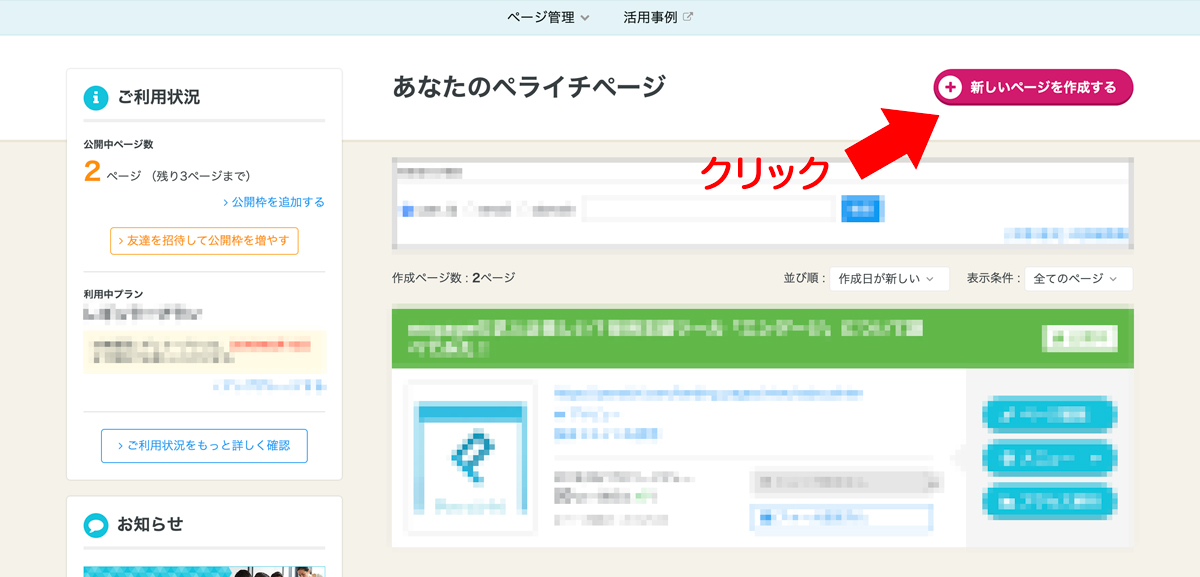Click the Peraichi page thumbnail in the card
The height and width of the screenshot is (577, 1200).
(x=470, y=460)
